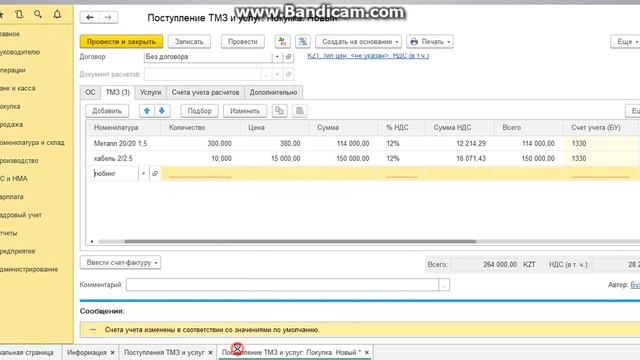Viewport: 640px width, 360px height.
Task: Open Продажа section in sidebar
Action: tap(11, 124)
